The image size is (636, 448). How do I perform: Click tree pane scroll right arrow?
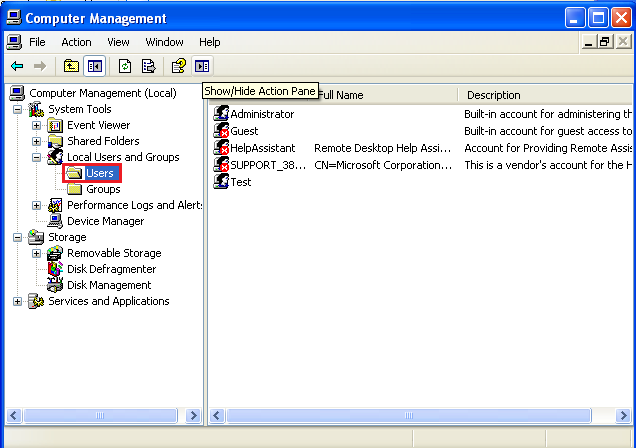pyautogui.click(x=193, y=416)
